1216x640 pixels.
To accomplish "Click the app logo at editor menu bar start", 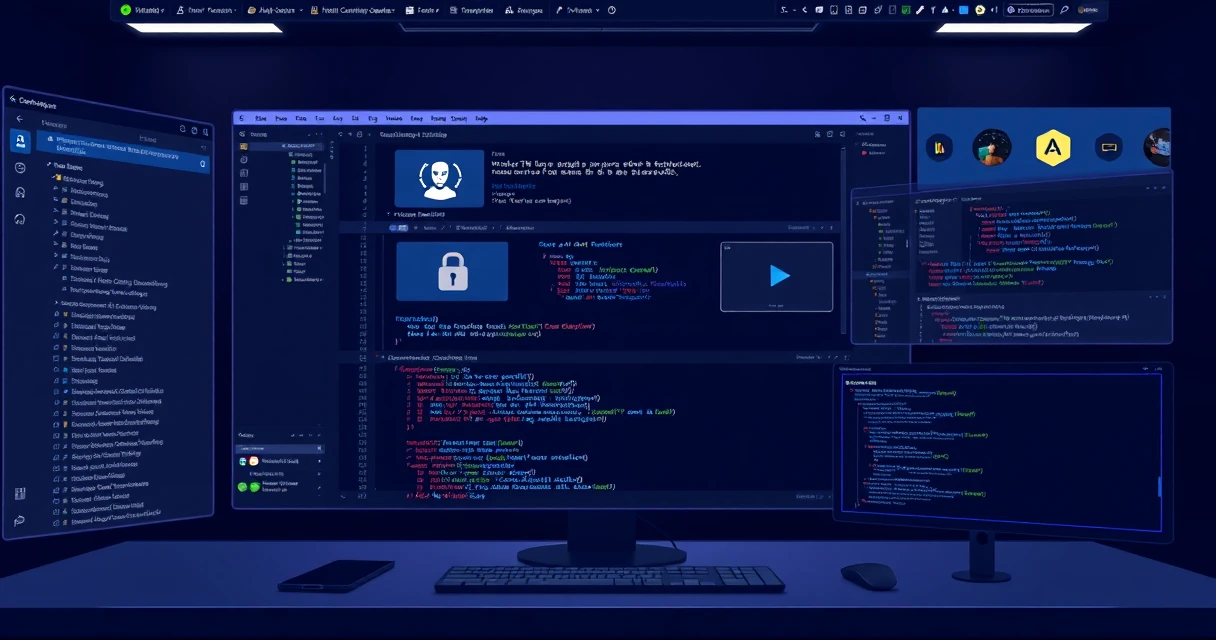I will point(242,118).
